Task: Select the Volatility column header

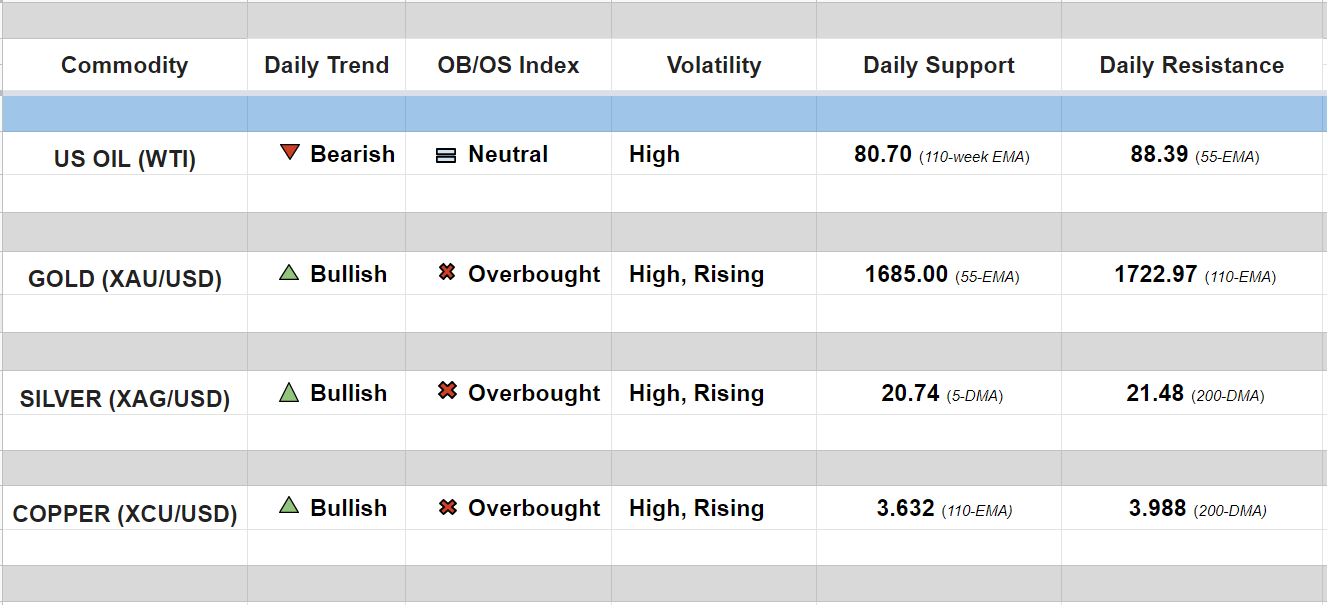Action: [713, 66]
